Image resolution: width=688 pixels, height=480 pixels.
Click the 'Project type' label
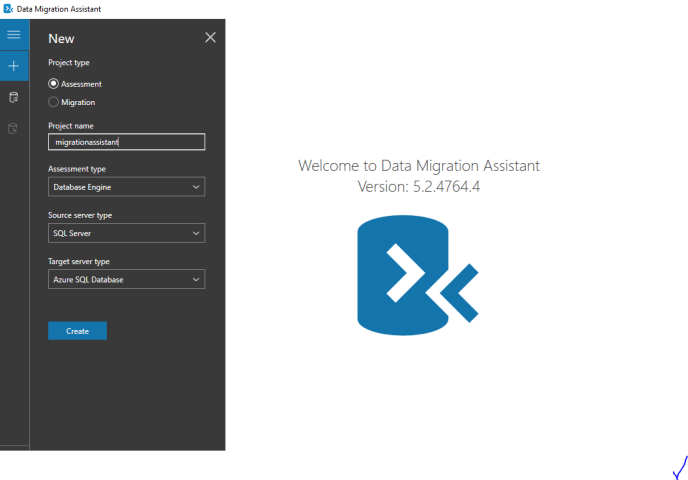[x=69, y=63]
